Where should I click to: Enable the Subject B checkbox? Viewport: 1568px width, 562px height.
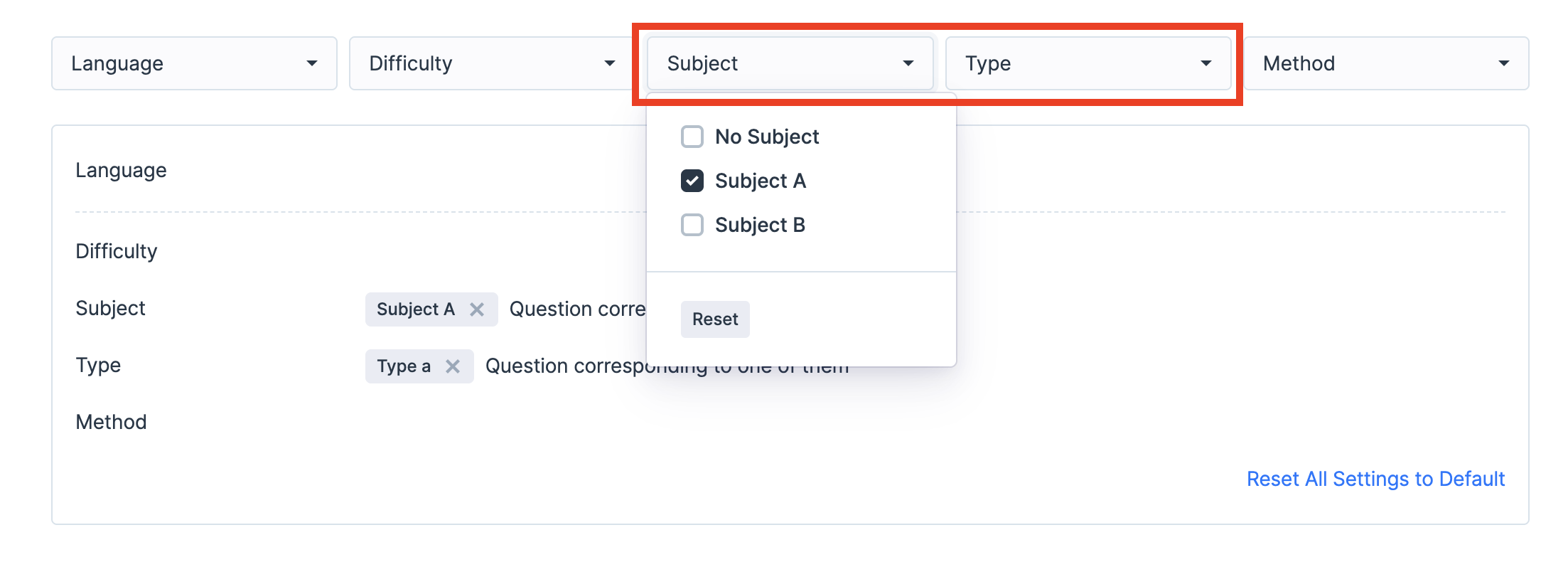[692, 225]
